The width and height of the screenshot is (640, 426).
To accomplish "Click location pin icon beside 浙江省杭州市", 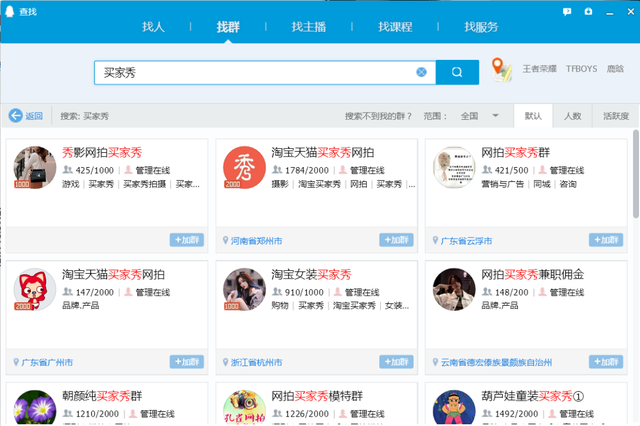I will click(225, 362).
